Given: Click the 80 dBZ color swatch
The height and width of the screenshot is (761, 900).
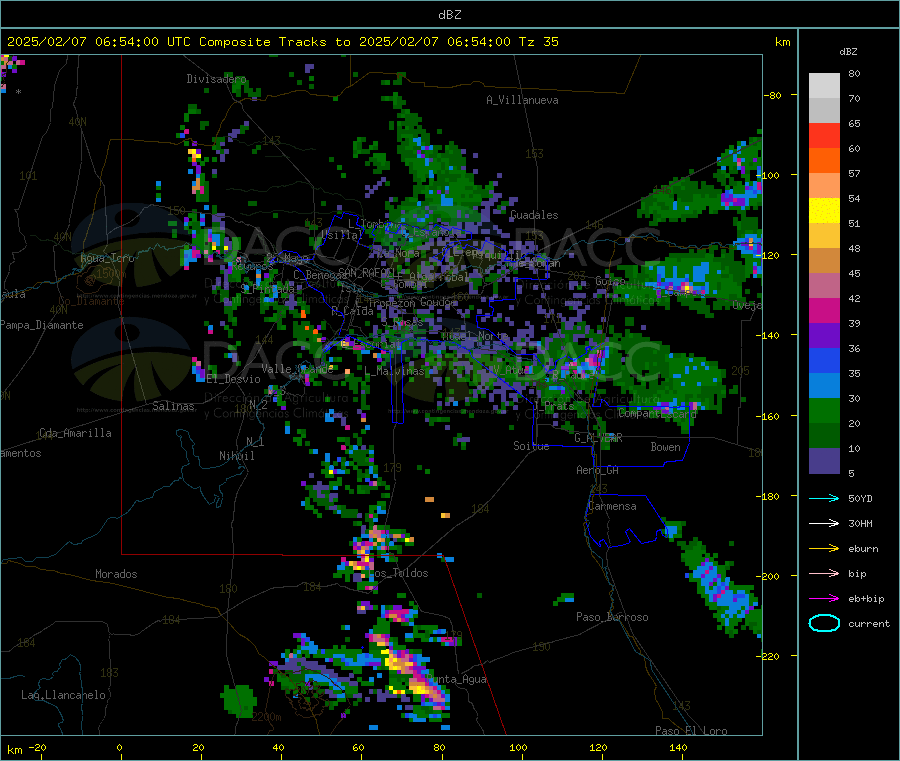Looking at the screenshot, I should point(824,86).
